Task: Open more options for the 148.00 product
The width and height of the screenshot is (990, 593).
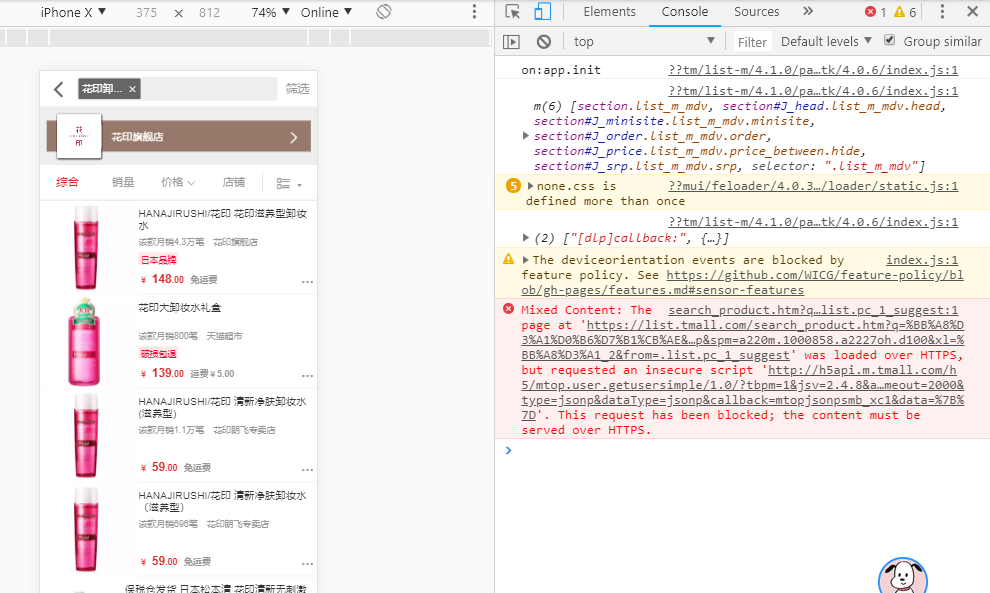Action: pos(307,282)
